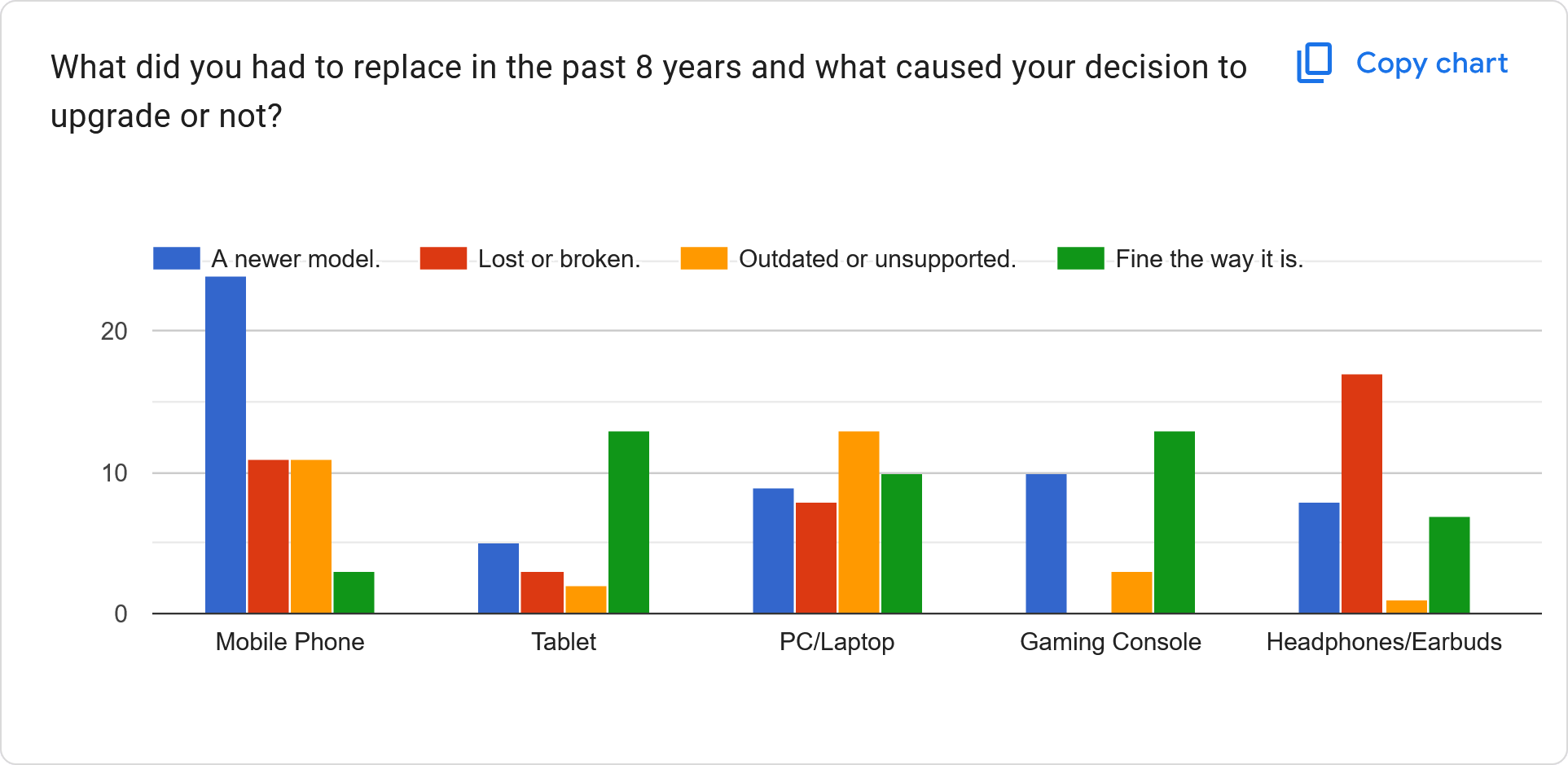Click the Copy chart icon
The height and width of the screenshot is (765, 1568).
(x=1314, y=63)
